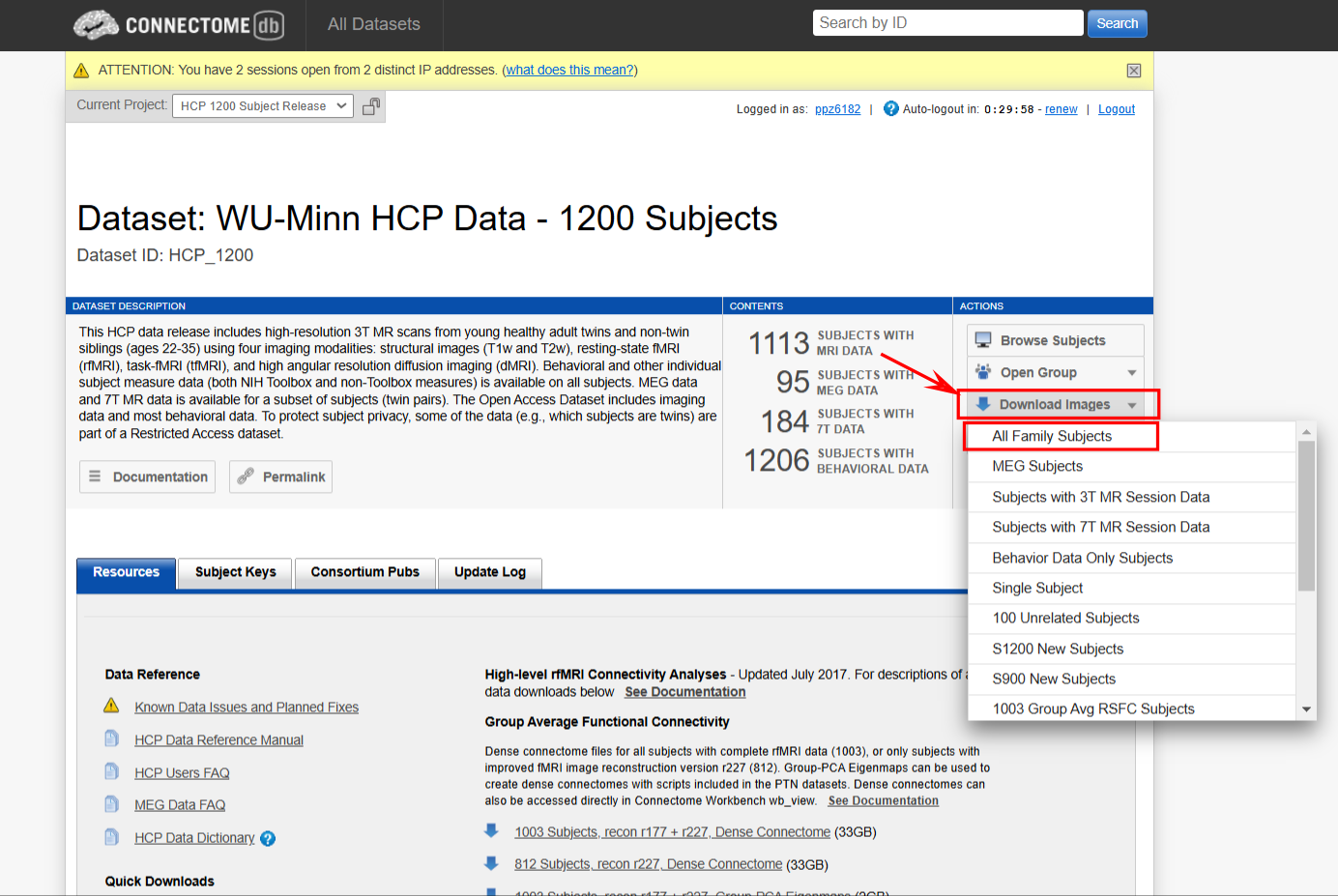Select Single Subject menu item

point(1131,588)
